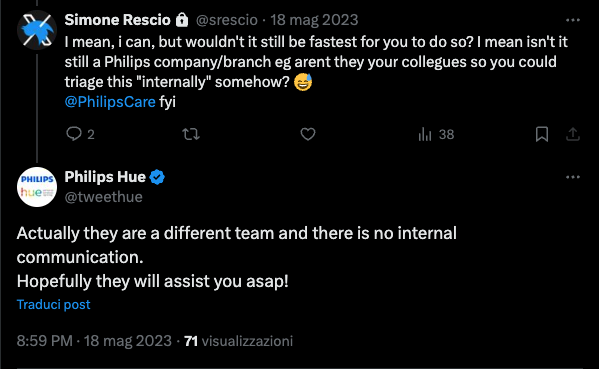Click Traduci post to translate

tap(53, 304)
